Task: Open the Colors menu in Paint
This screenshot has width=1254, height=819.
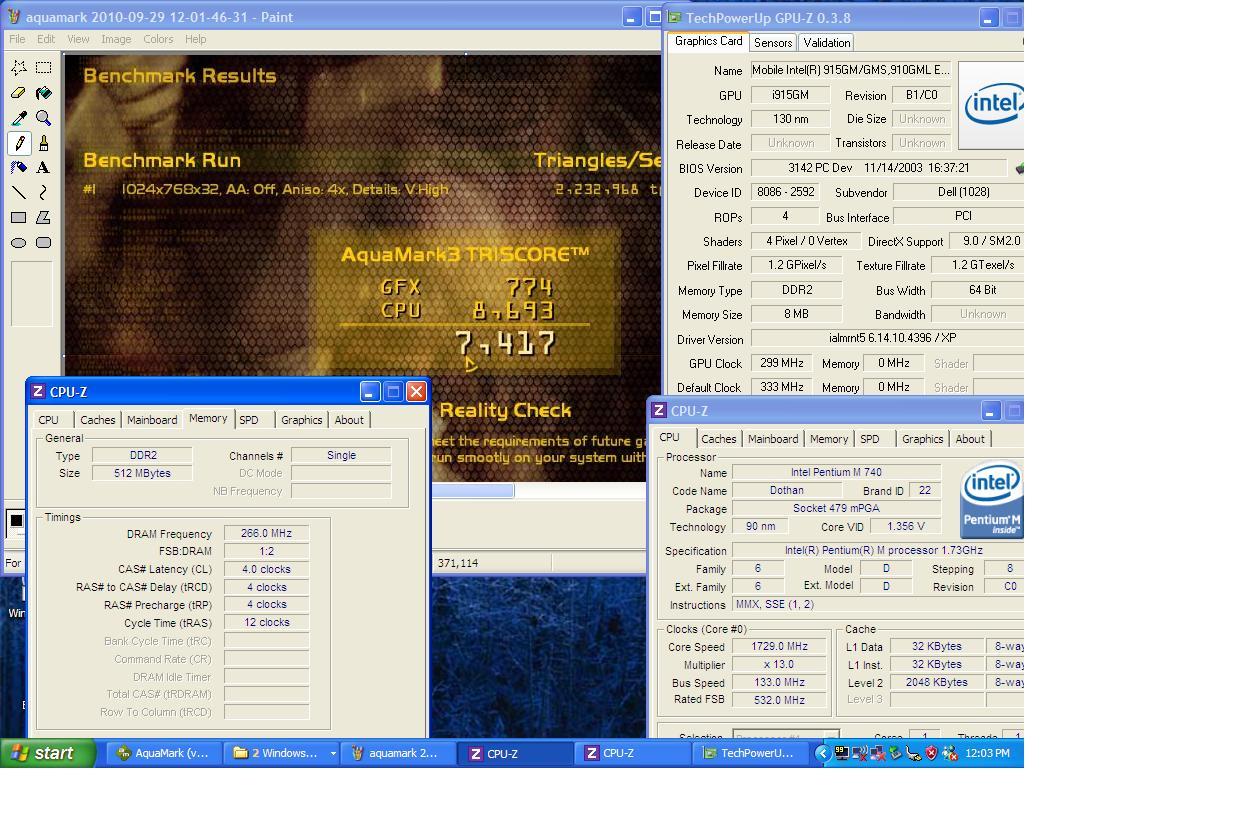Action: [158, 39]
